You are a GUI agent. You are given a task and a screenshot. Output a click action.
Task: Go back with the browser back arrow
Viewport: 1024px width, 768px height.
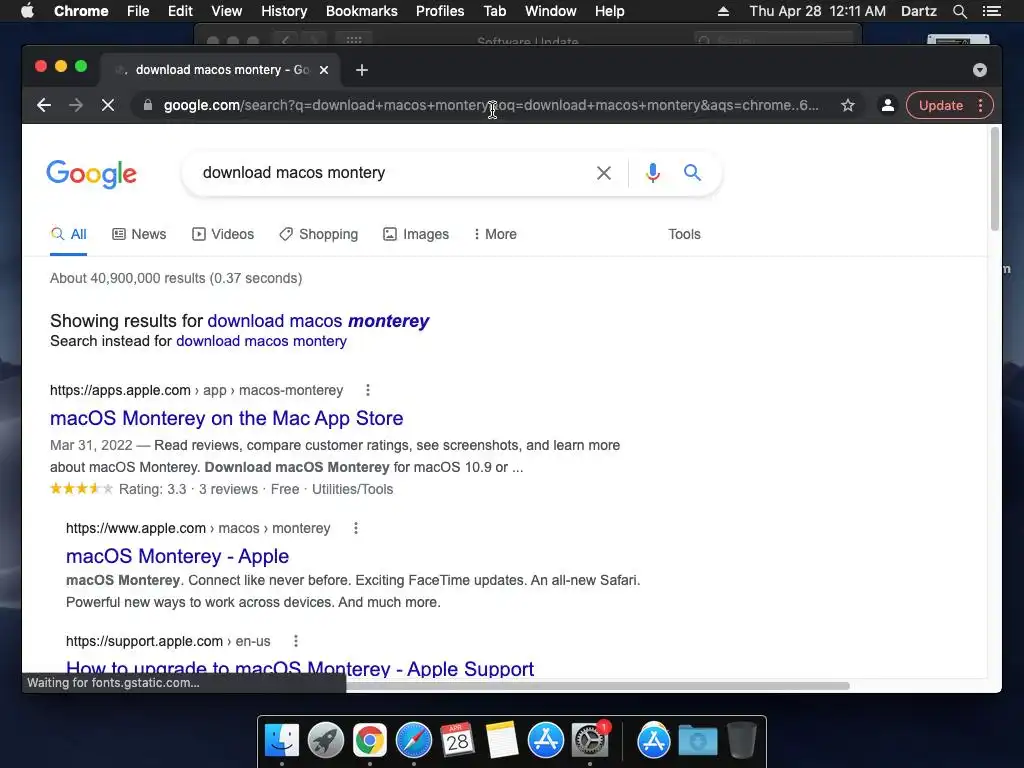44,105
